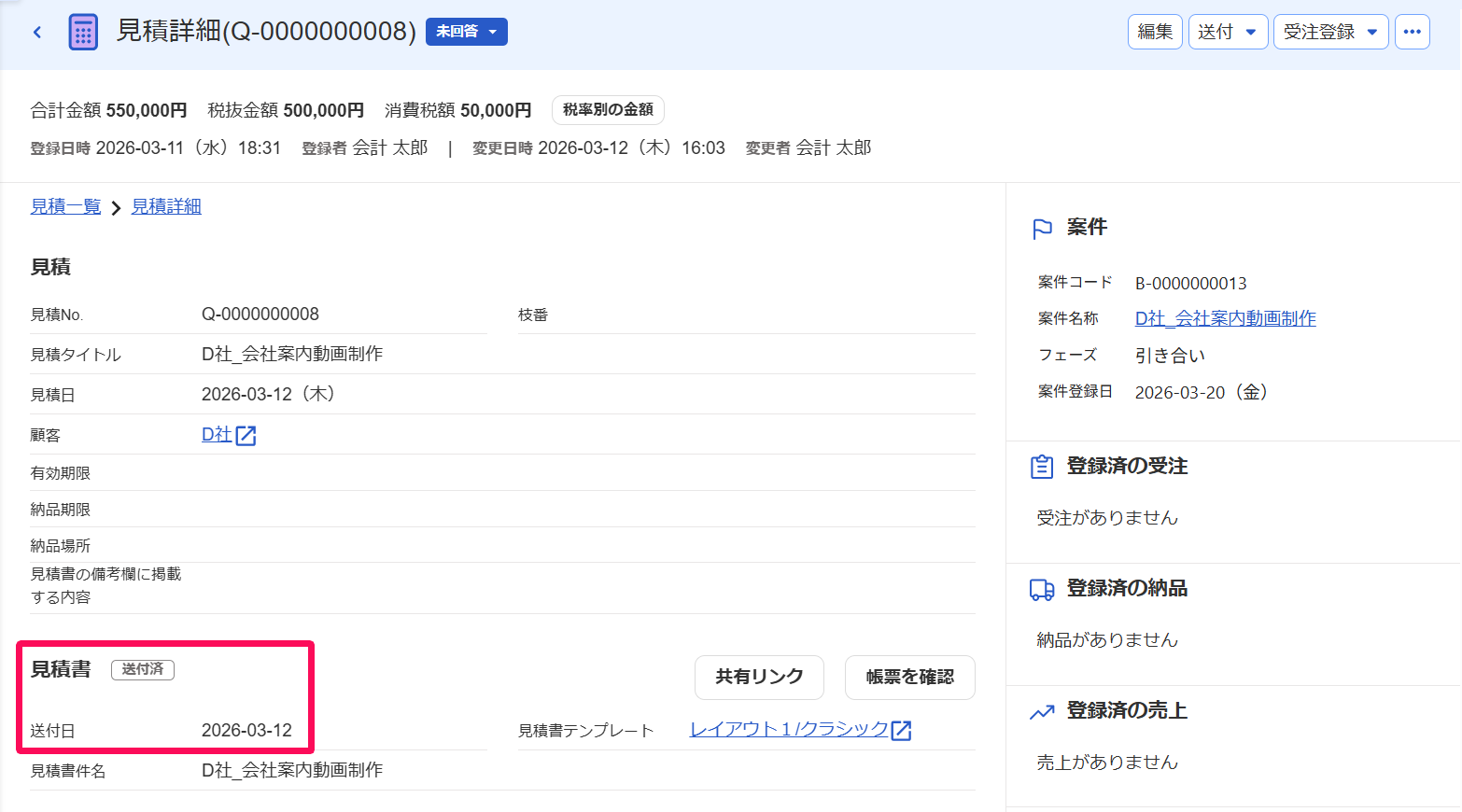1462x812 pixels.
Task: Open D社_会社案内動画制作 project link
Action: 1225,318
